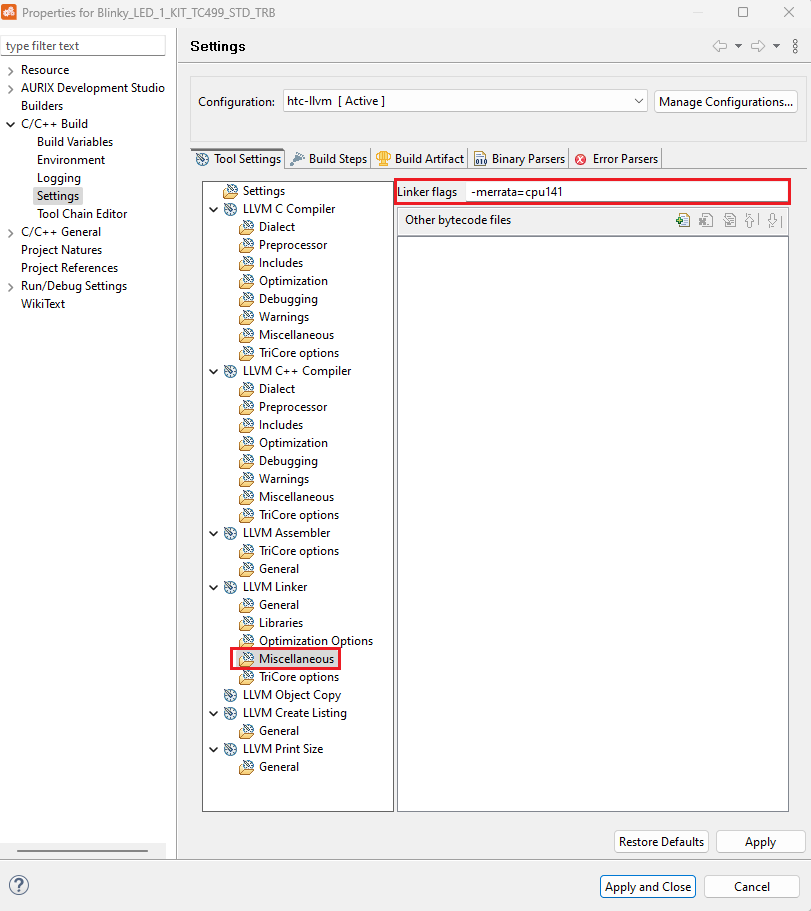This screenshot has height=911, width=811.
Task: Open the three-dot view menu icon
Action: (795, 46)
